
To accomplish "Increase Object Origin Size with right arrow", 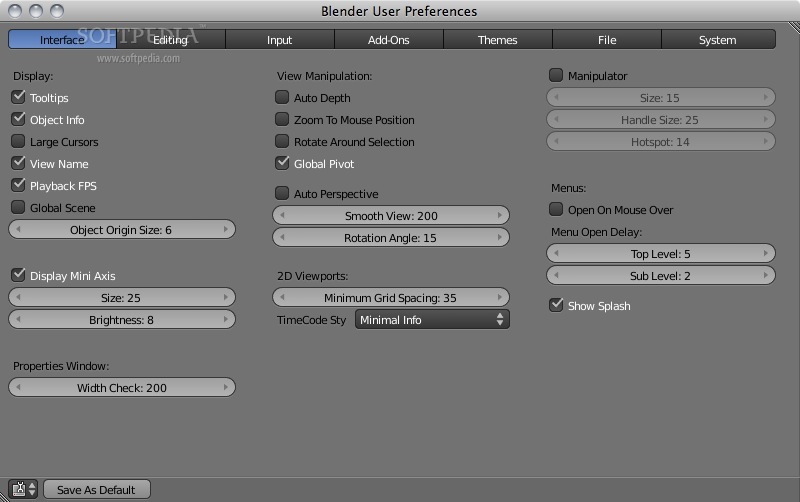I will tap(226, 230).
